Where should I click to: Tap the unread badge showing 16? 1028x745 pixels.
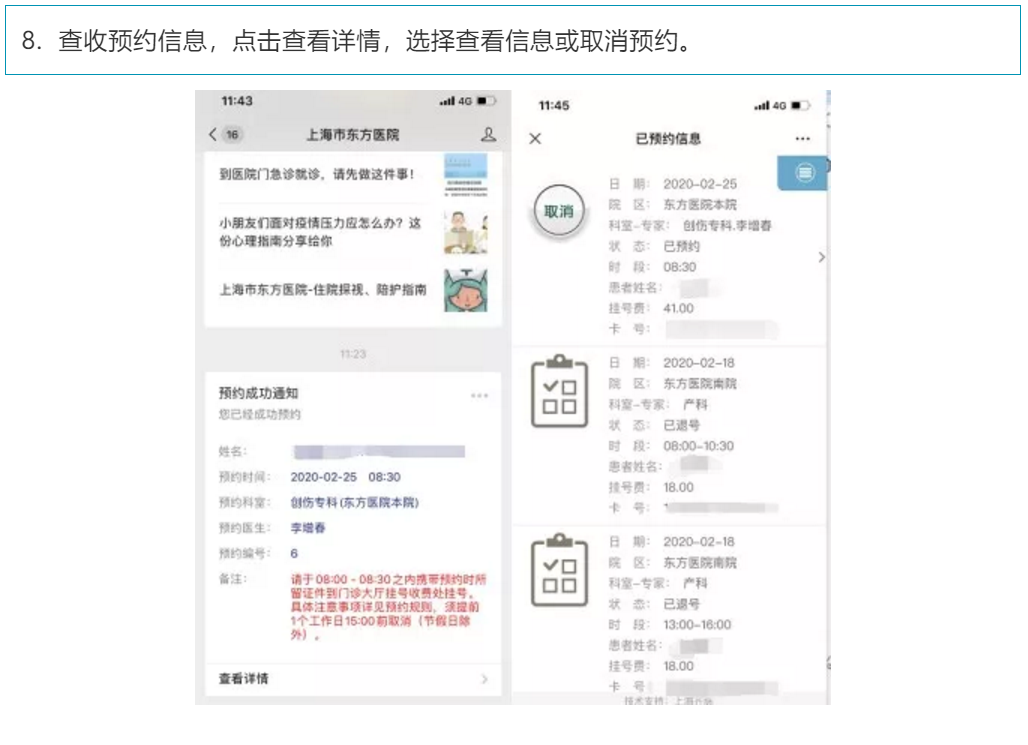tap(232, 134)
